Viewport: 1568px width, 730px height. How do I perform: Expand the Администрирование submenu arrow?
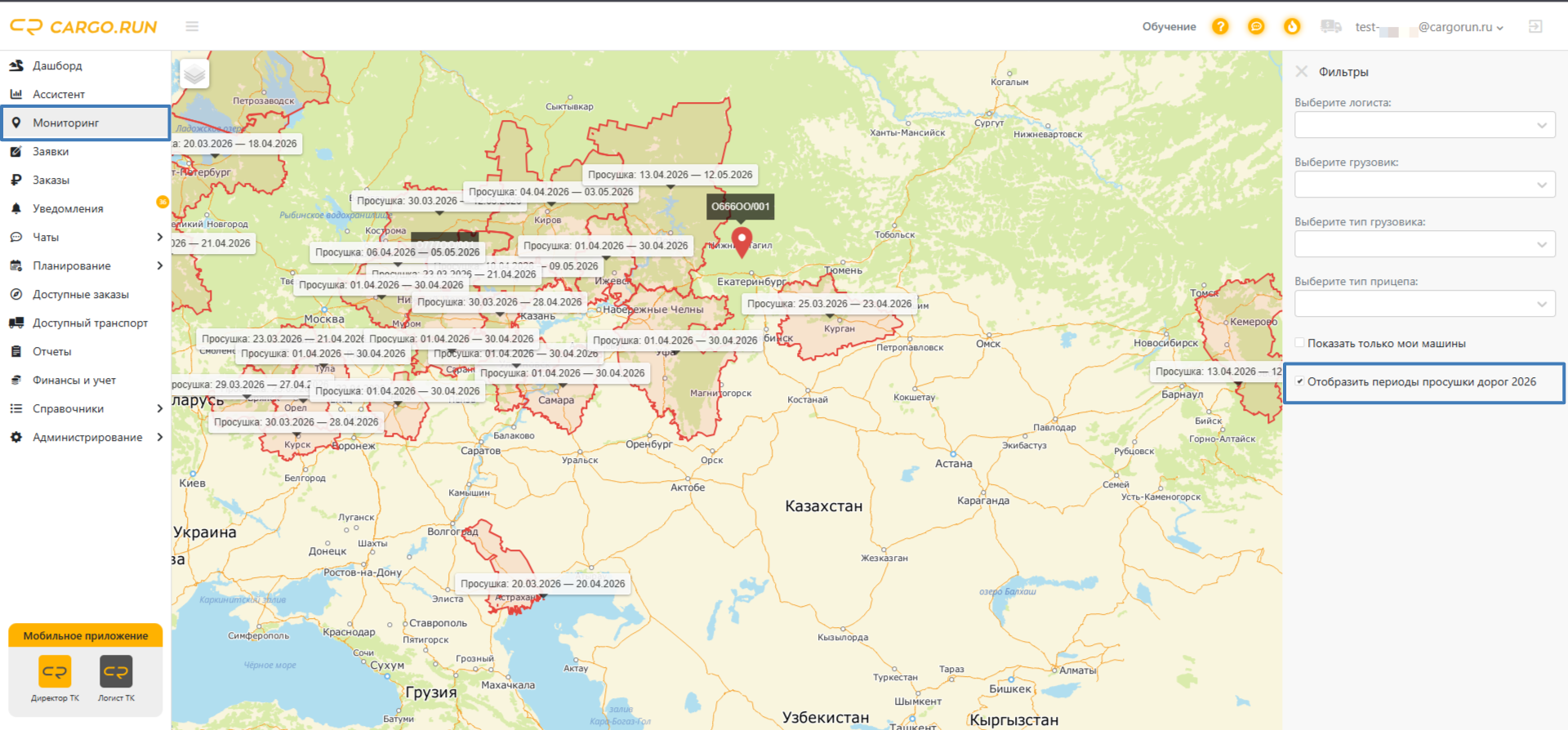(159, 437)
